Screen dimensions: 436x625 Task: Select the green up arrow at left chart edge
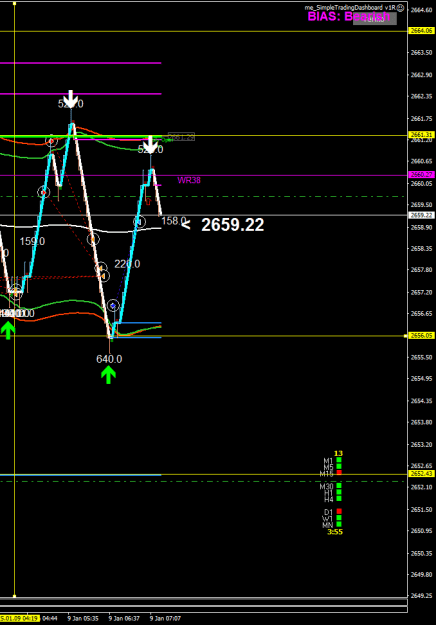coord(8,330)
